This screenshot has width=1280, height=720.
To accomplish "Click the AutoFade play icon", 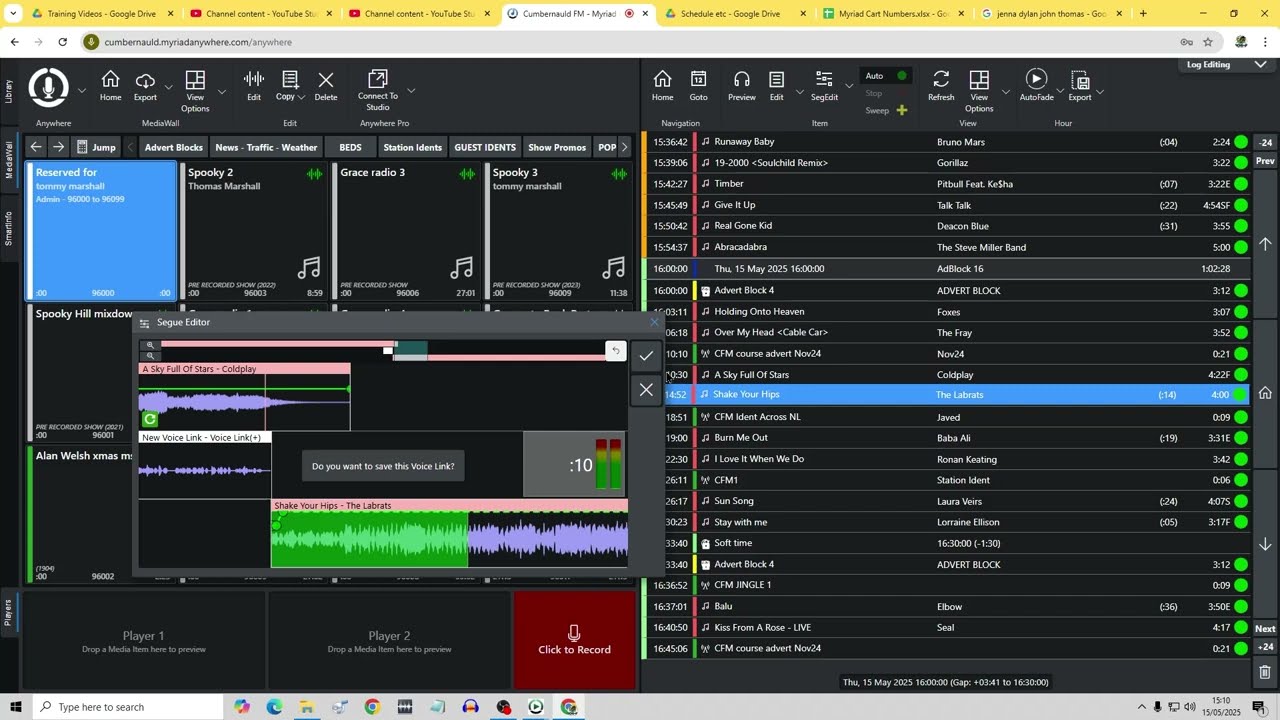I will 1036,80.
